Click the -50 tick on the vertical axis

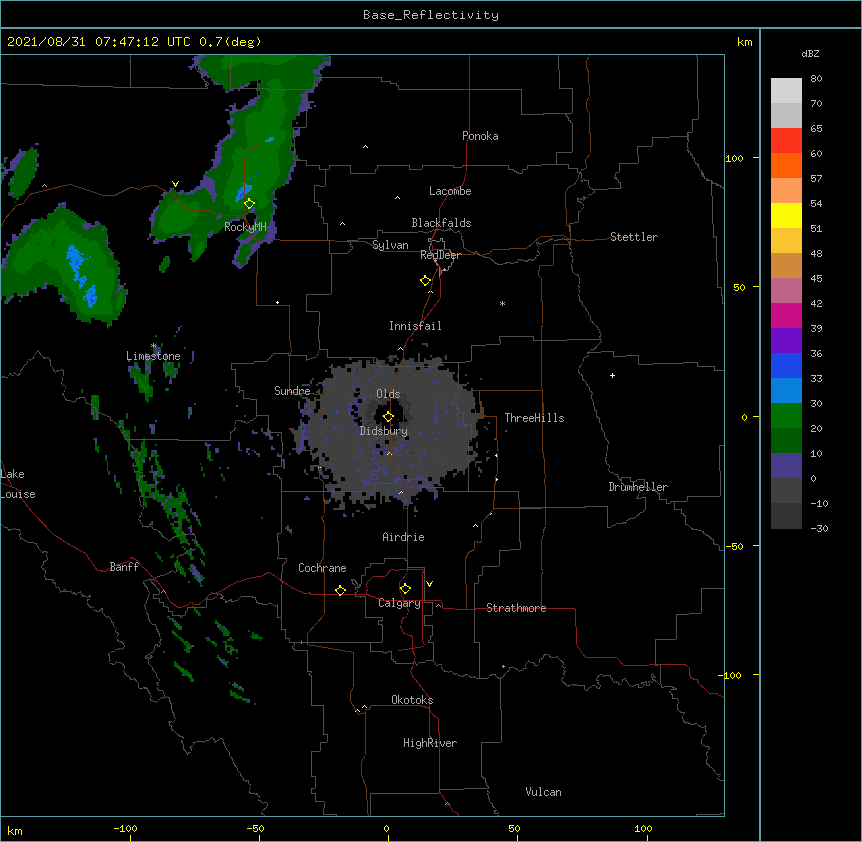click(734, 546)
